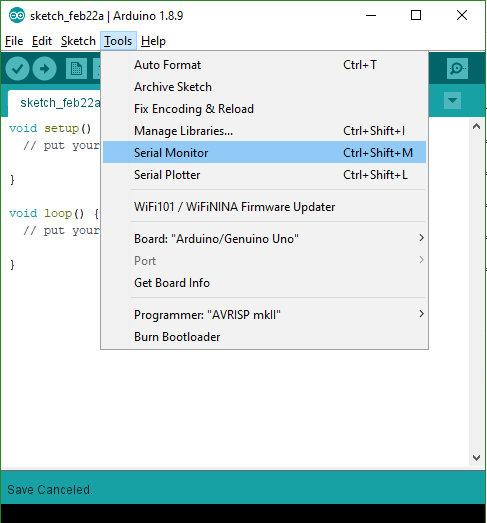Click the Save Canceled. status message
This screenshot has width=487, height=523.
pos(50,490)
